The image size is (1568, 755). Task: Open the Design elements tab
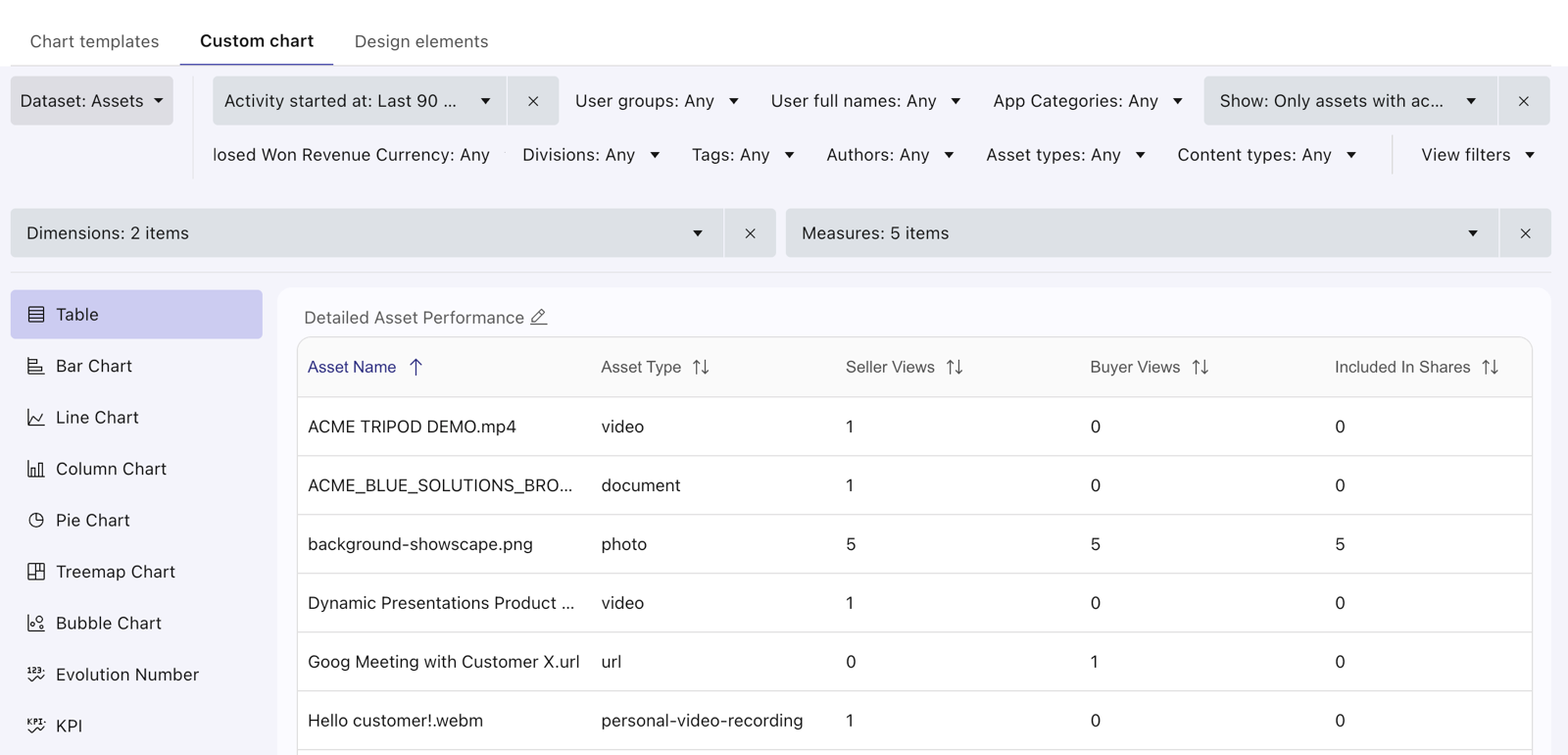[421, 41]
